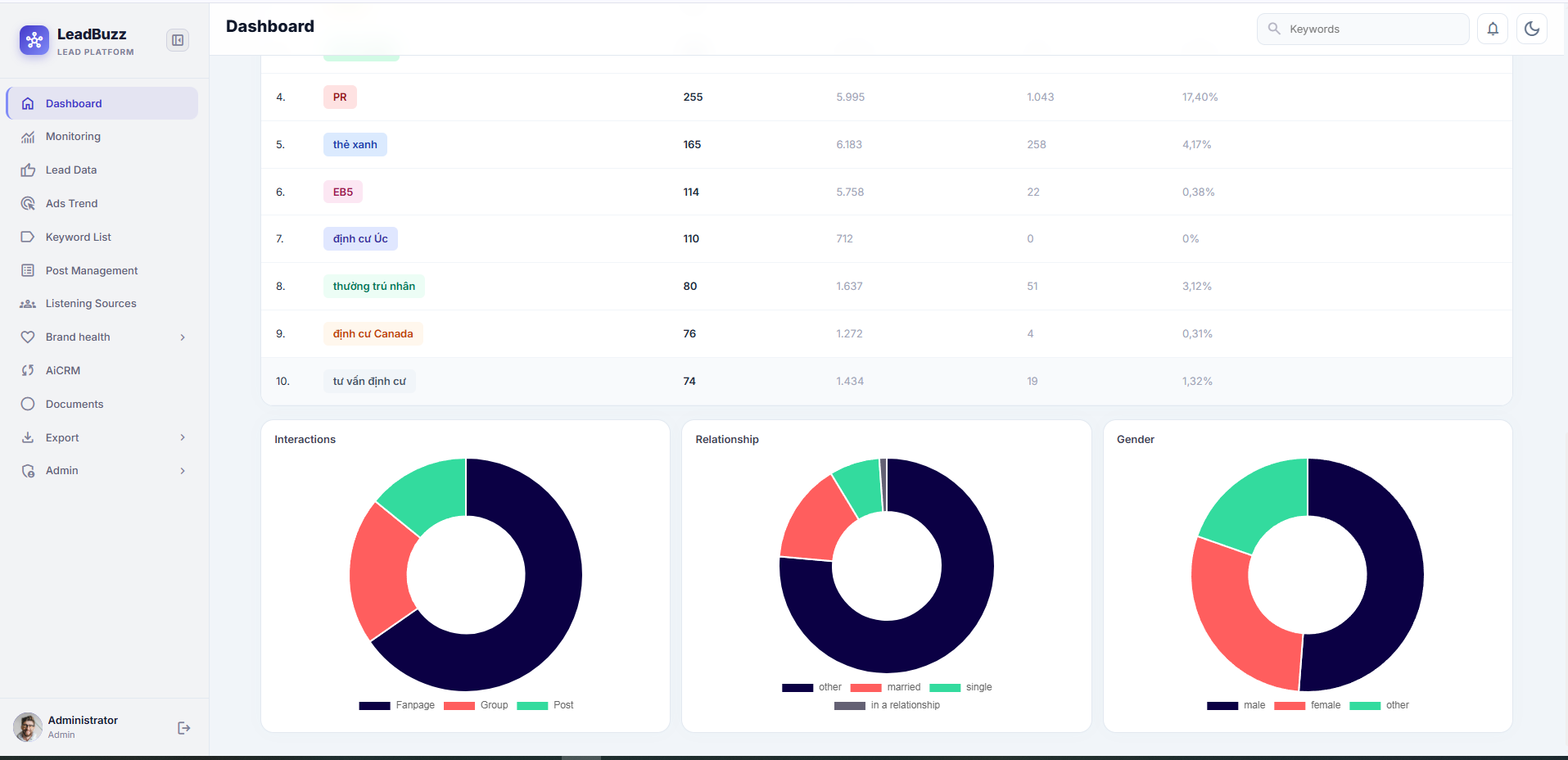Toggle 'other' legend in Relationship chart
Screen dimensions: 1568x760
point(811,687)
